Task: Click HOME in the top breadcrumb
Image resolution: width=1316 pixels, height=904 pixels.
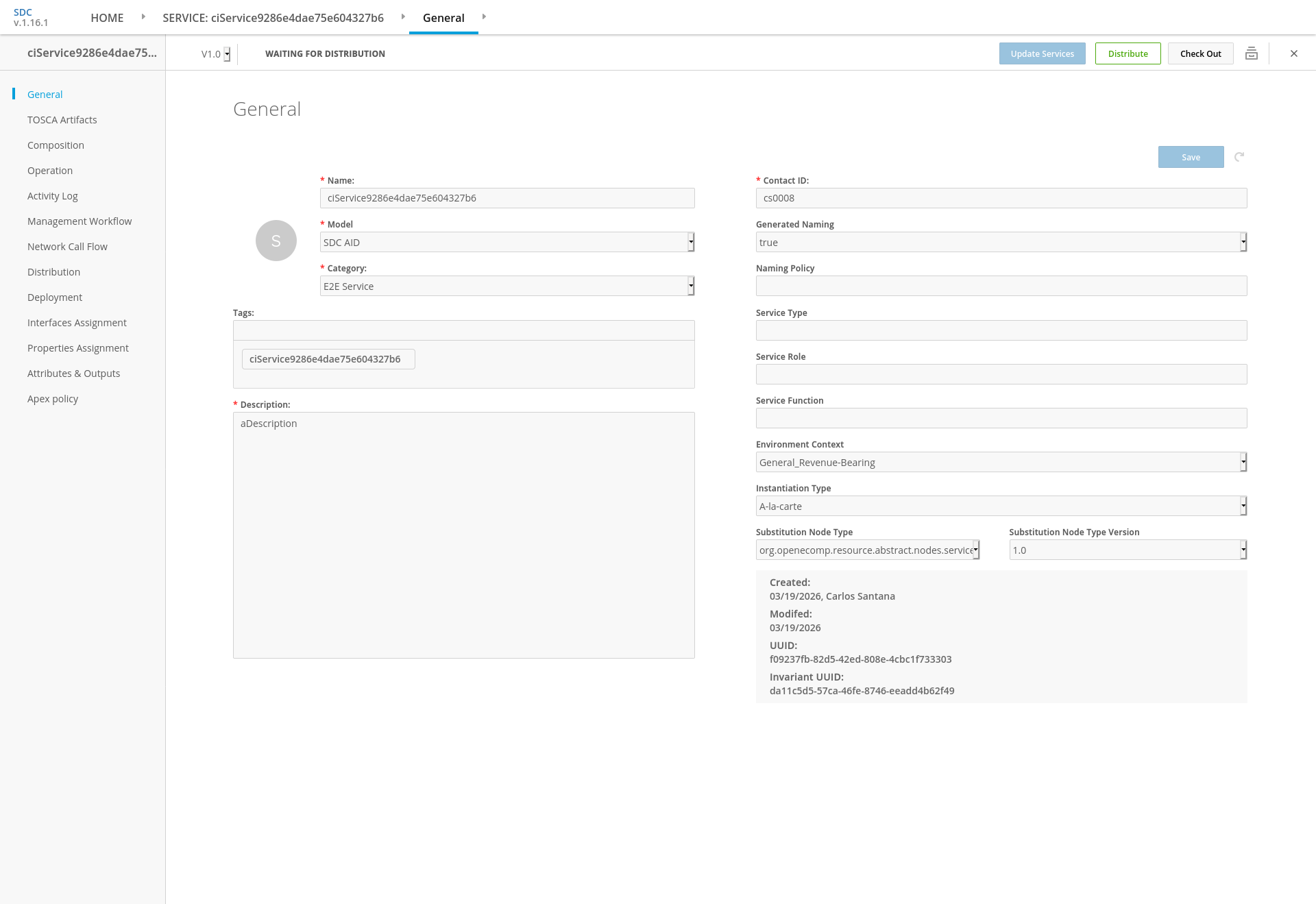Action: 107,18
